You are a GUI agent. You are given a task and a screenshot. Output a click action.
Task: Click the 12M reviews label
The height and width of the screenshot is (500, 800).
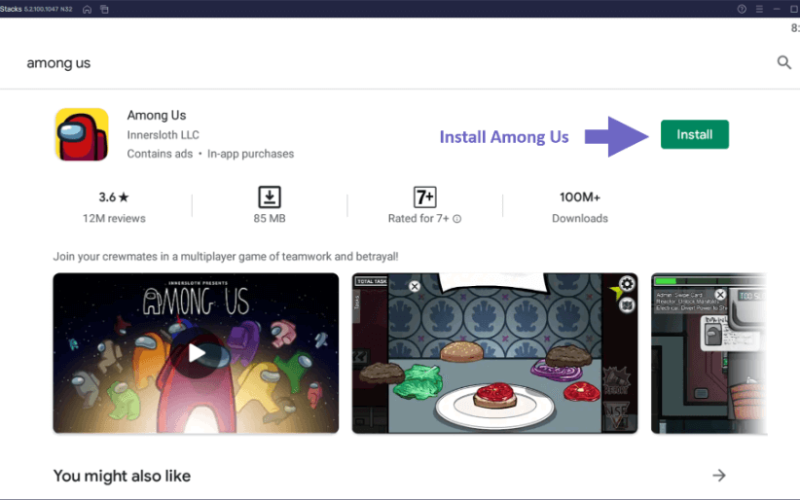pyautogui.click(x=114, y=218)
